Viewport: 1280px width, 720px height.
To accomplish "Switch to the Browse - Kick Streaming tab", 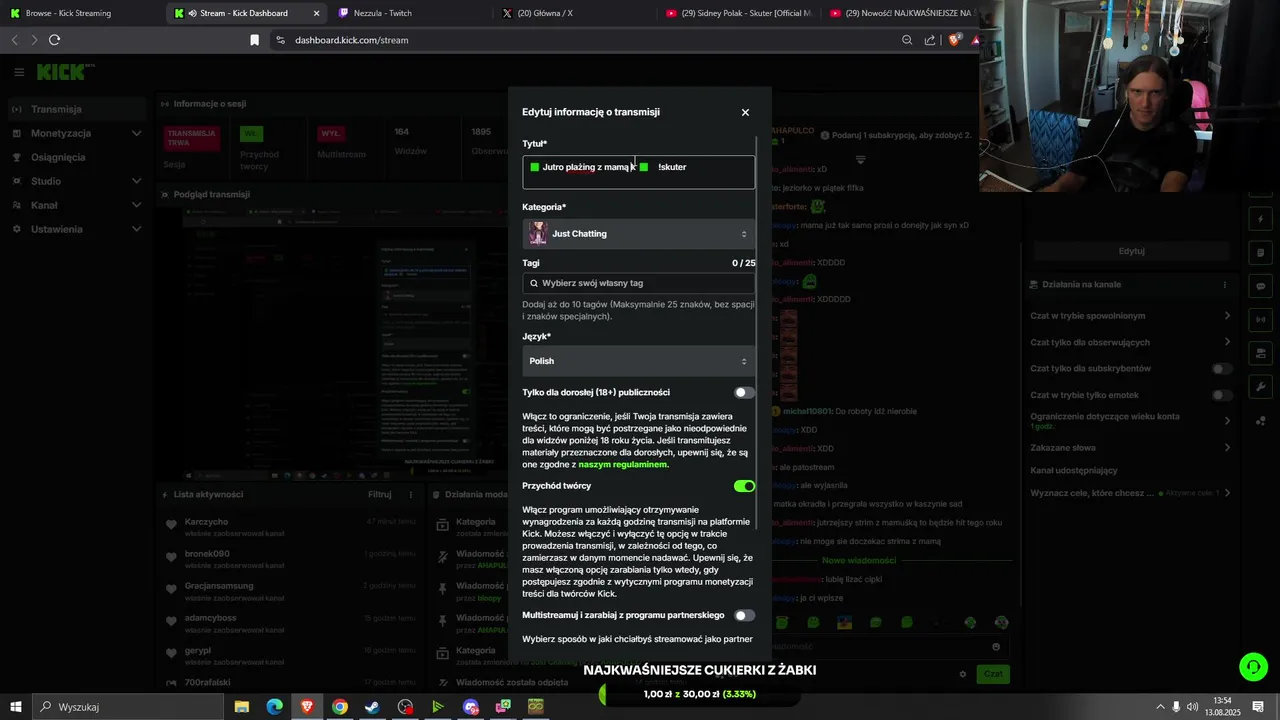I will [80, 13].
